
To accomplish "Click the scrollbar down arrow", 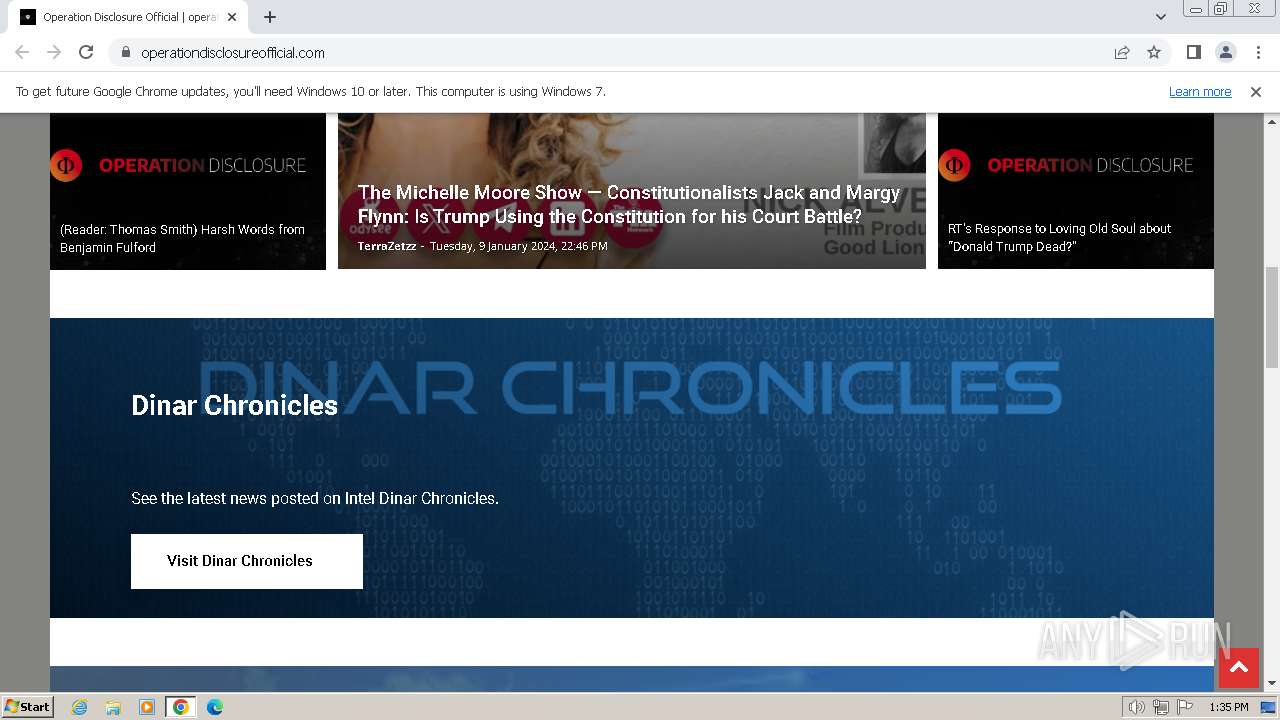I will tap(1271, 684).
